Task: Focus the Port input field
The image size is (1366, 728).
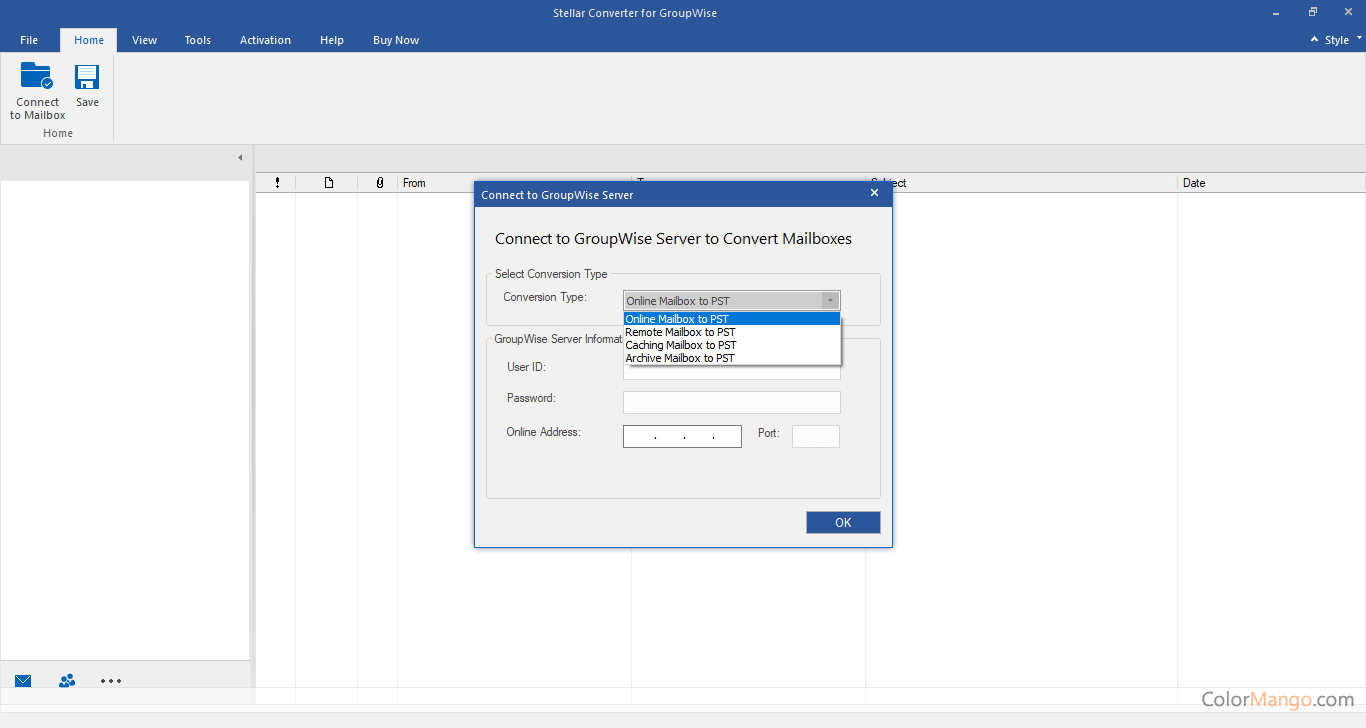Action: [x=816, y=436]
